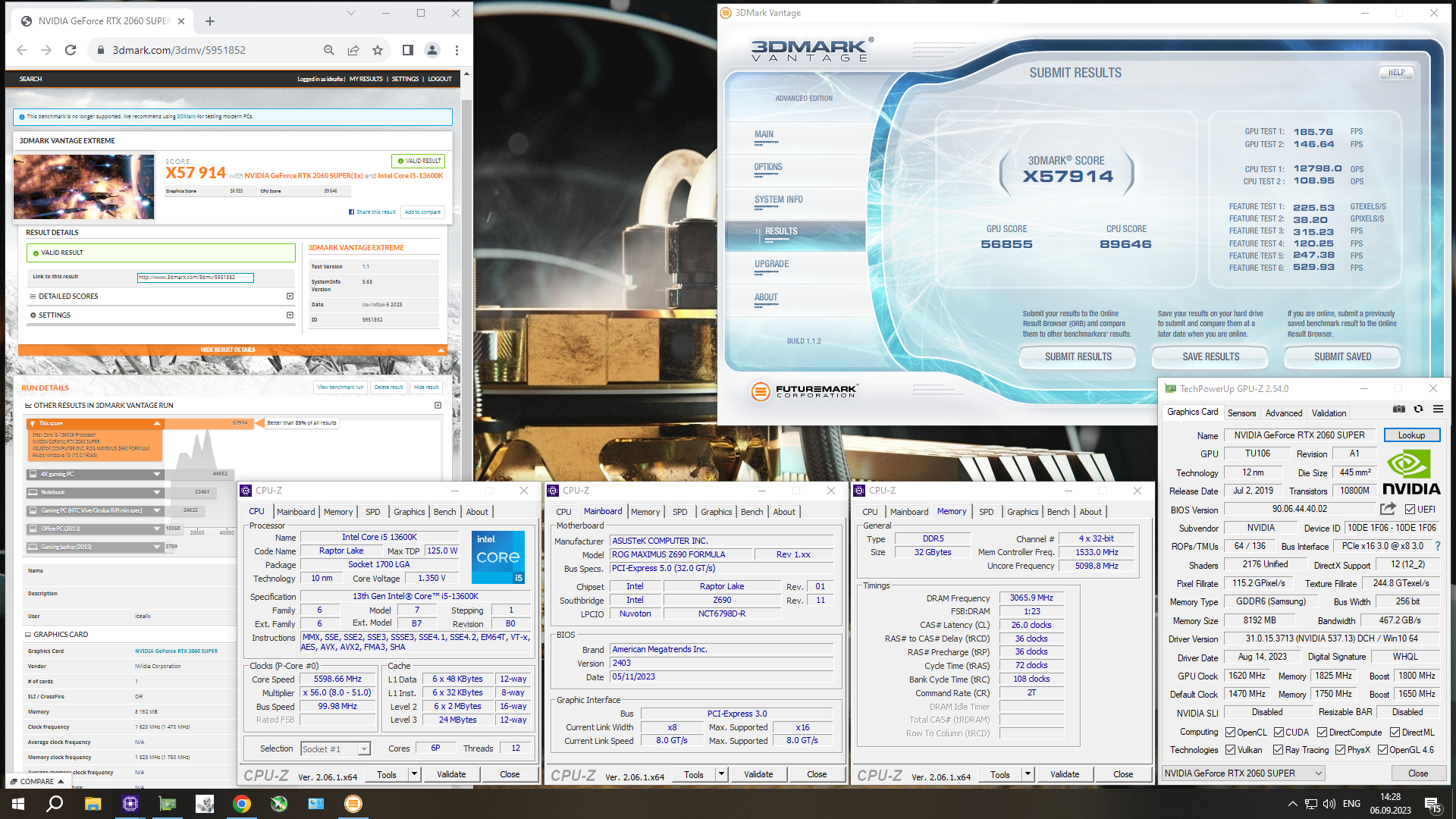Open 3DMark Vantage orange taskbar icon
The height and width of the screenshot is (819, 1456).
coord(353,804)
